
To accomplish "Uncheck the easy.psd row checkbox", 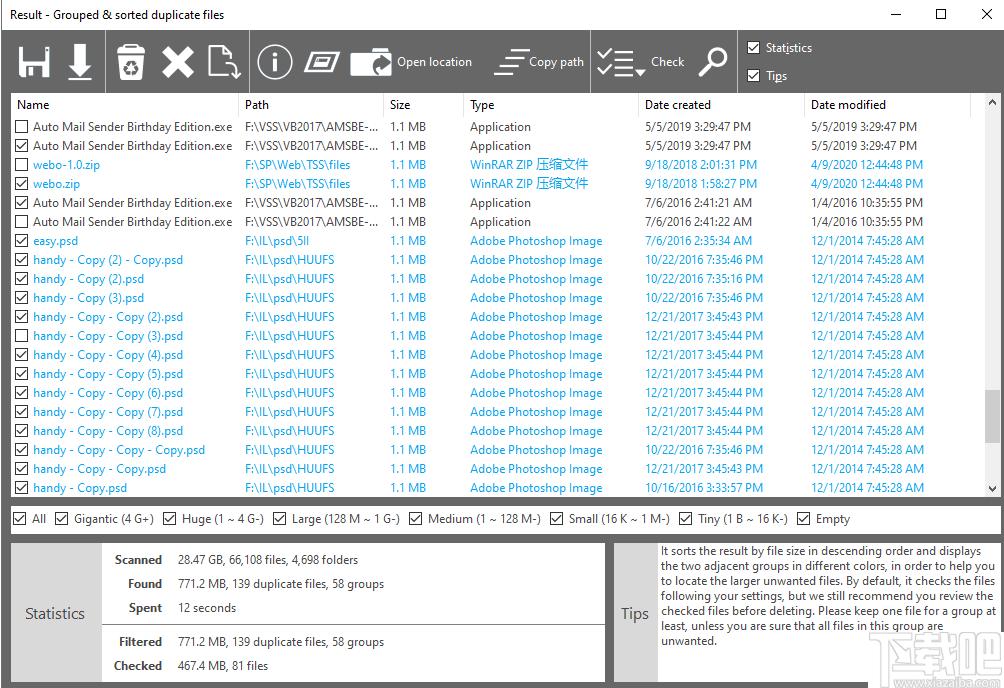I will click(21, 241).
